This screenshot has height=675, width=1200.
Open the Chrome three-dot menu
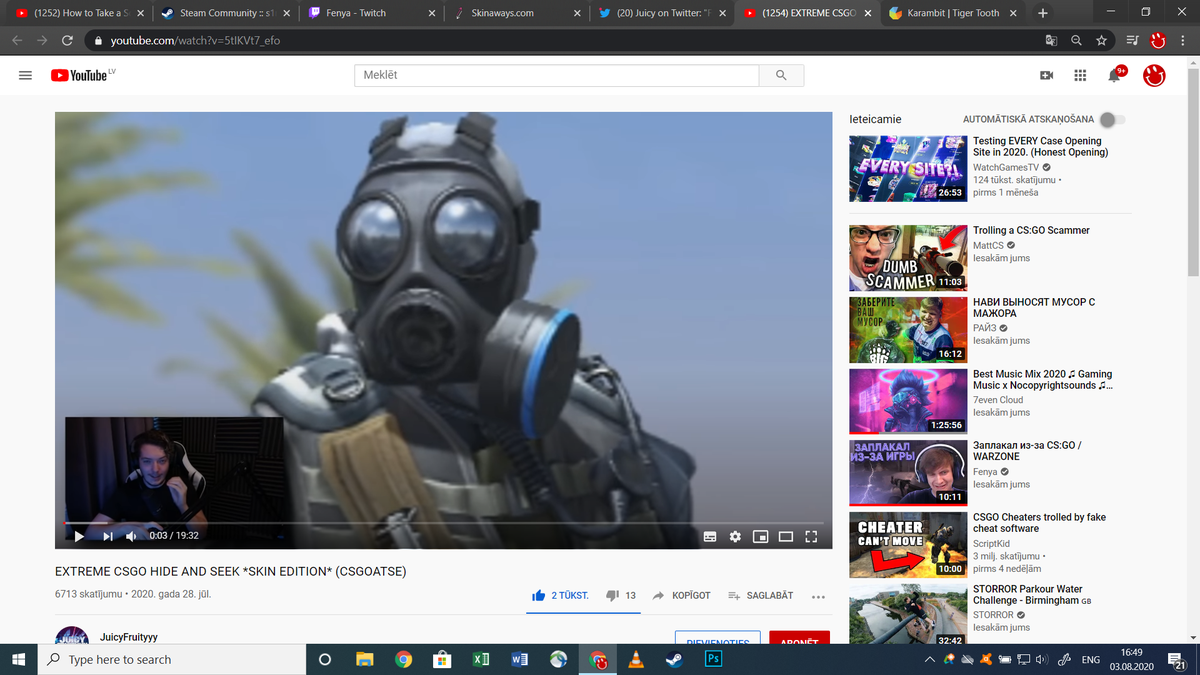click(x=1184, y=41)
